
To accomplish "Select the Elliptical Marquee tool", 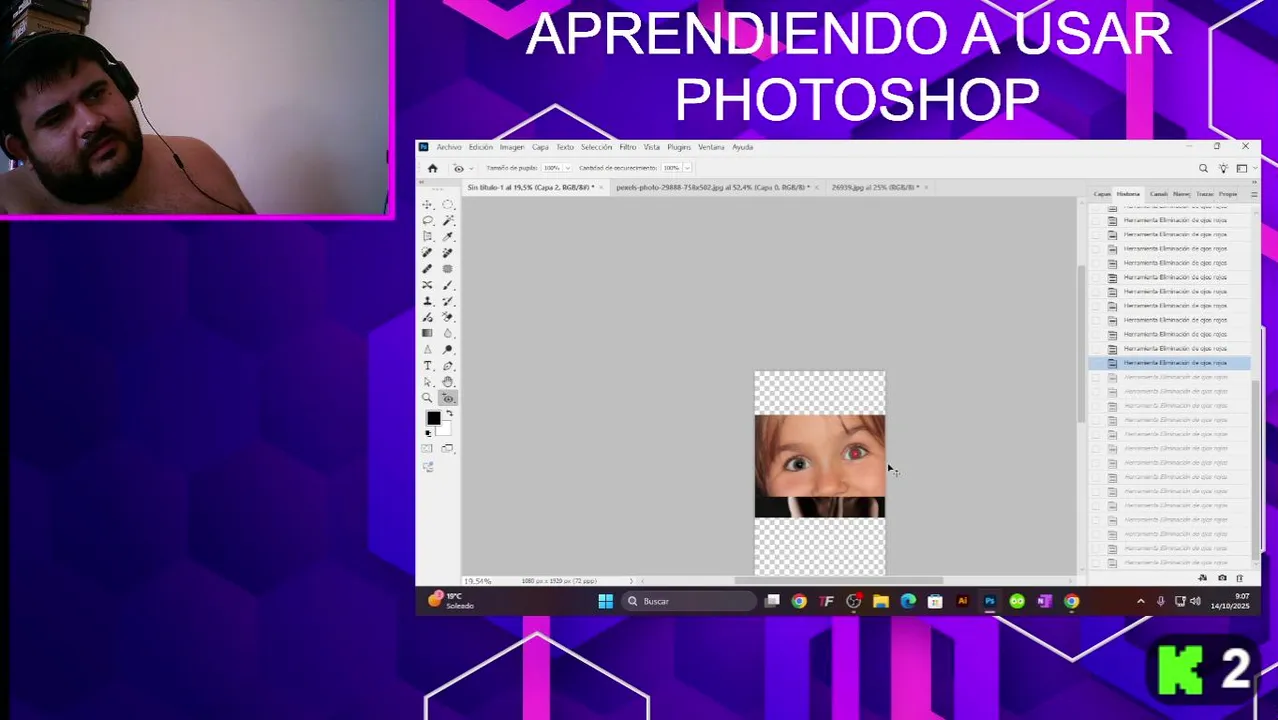I will coord(447,205).
